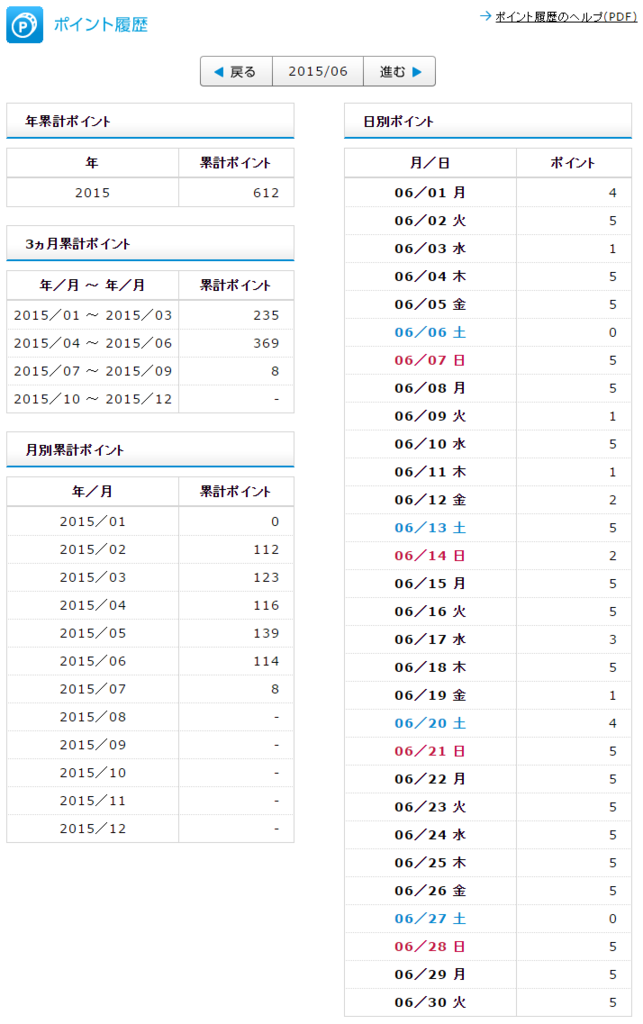Select monthly row 2015/02
Image resolution: width=643 pixels, height=1024 pixels.
click(x=150, y=549)
